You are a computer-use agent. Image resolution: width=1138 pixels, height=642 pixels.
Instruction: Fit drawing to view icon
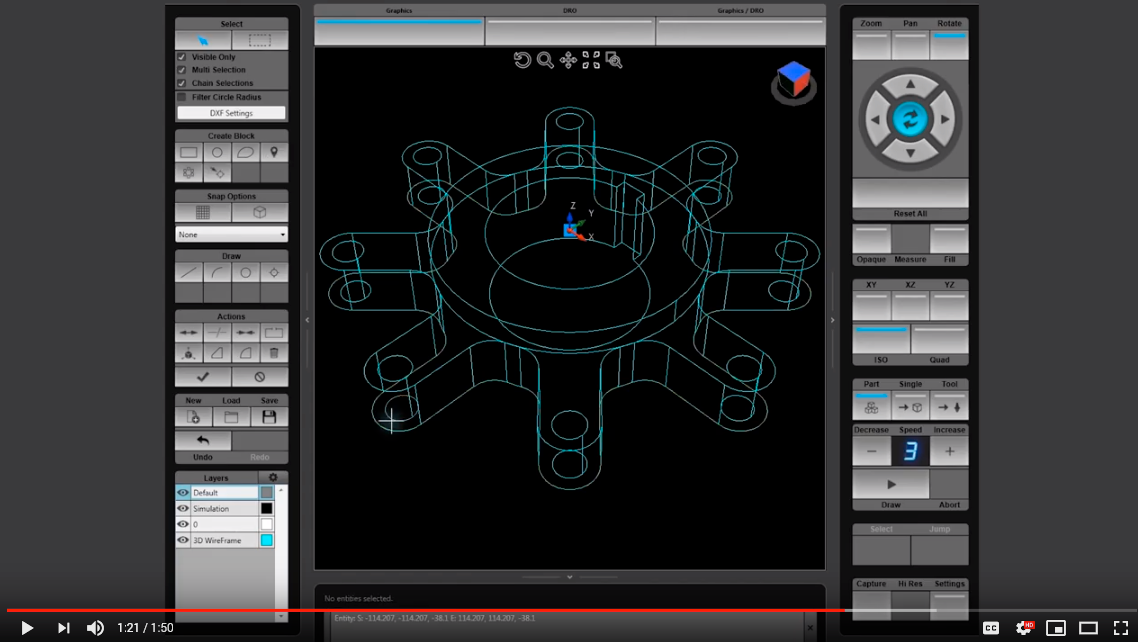(591, 60)
